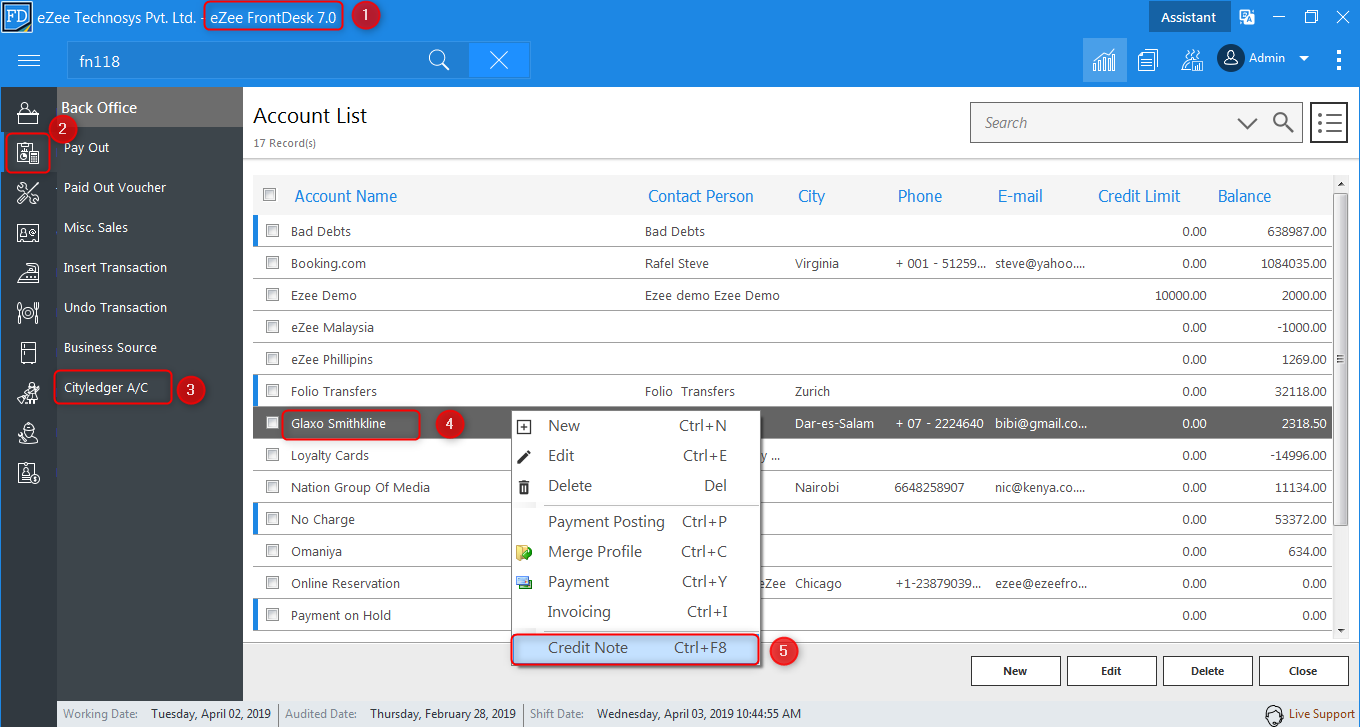Open Paid Out Voucher in Back Office
1360x727 pixels.
(115, 188)
